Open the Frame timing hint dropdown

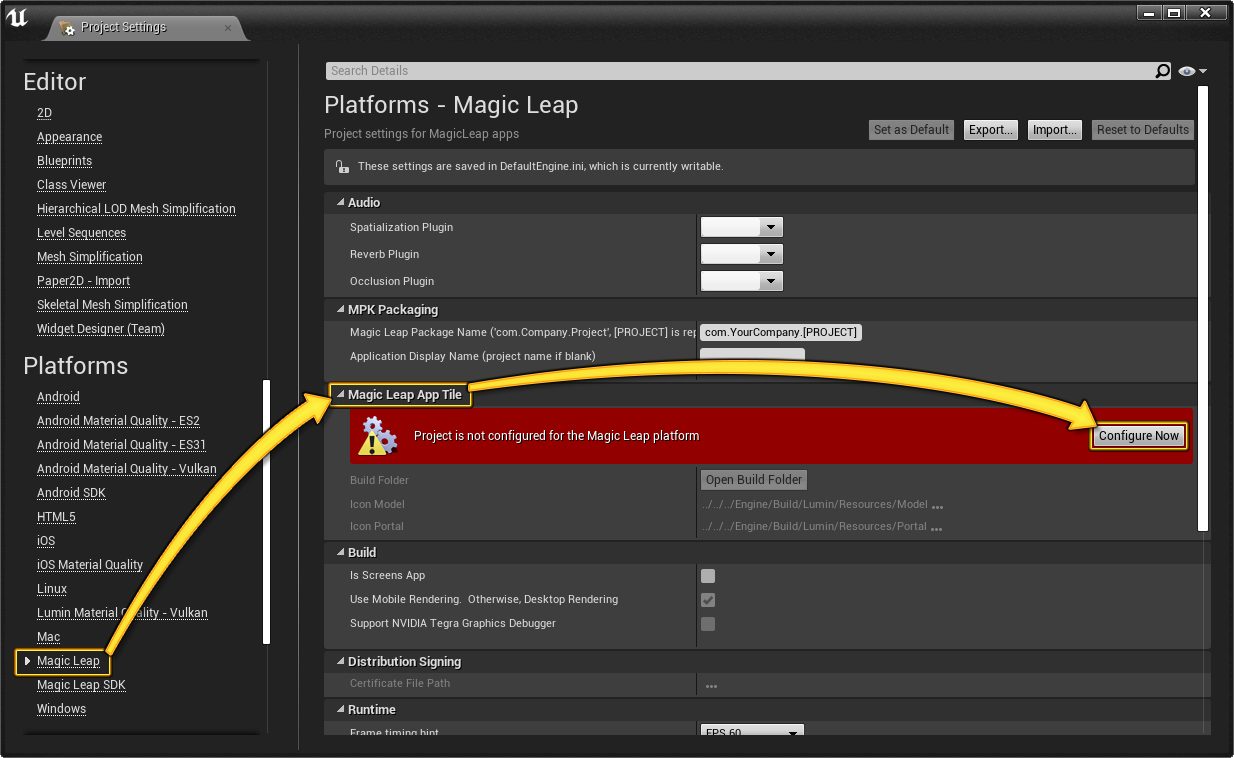tap(752, 732)
